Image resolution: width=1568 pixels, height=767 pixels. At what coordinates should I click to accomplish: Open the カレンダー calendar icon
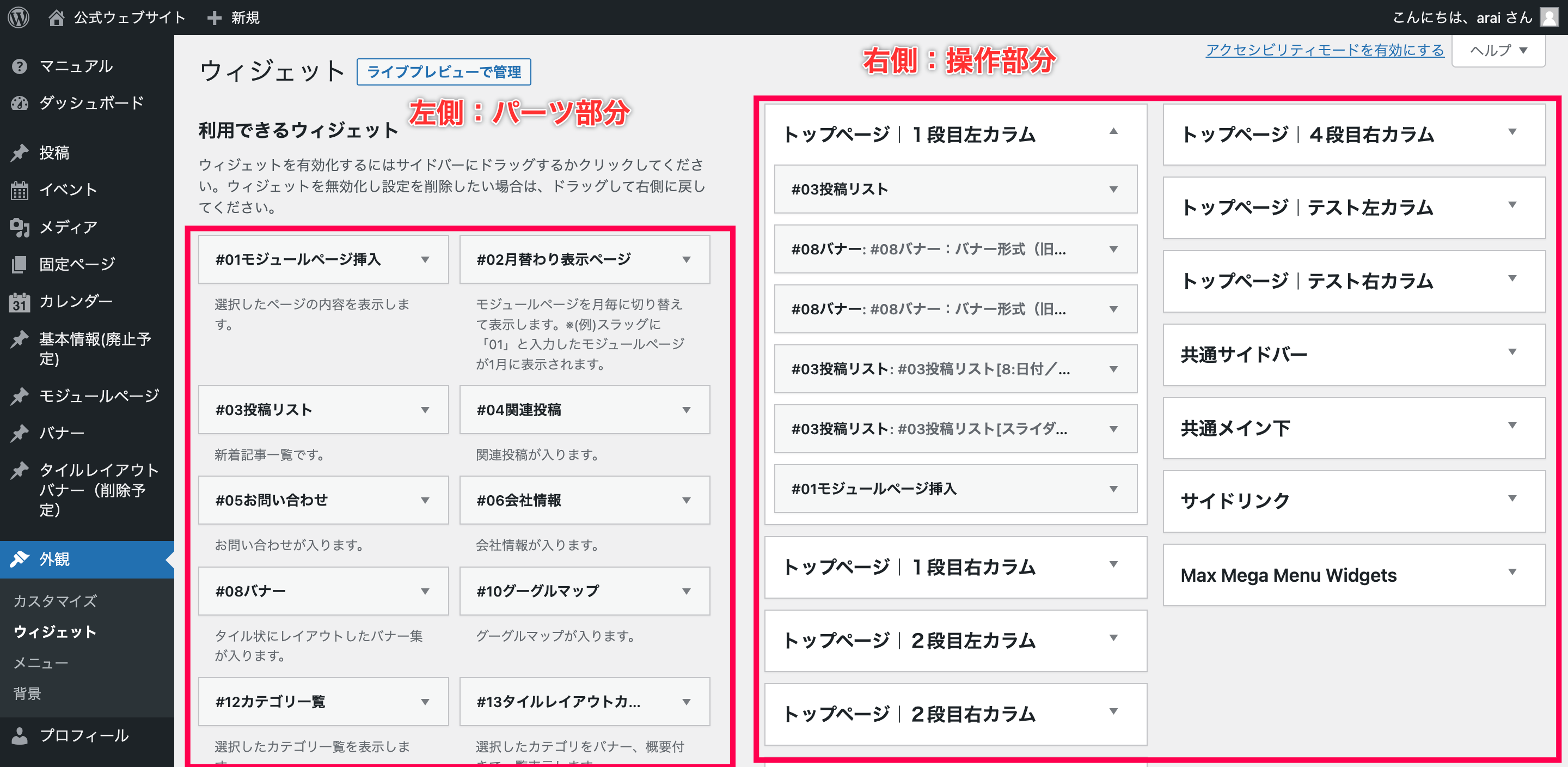[20, 302]
